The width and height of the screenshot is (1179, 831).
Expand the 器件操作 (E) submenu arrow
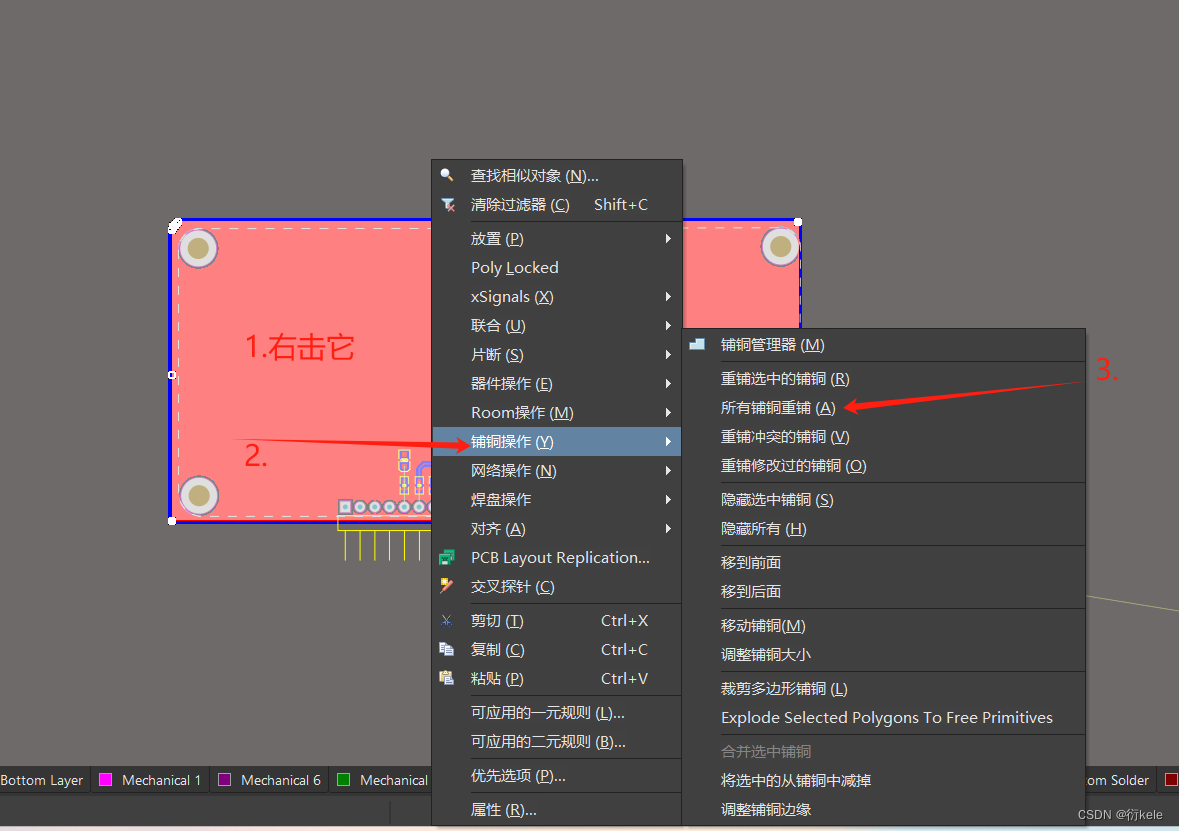(668, 384)
